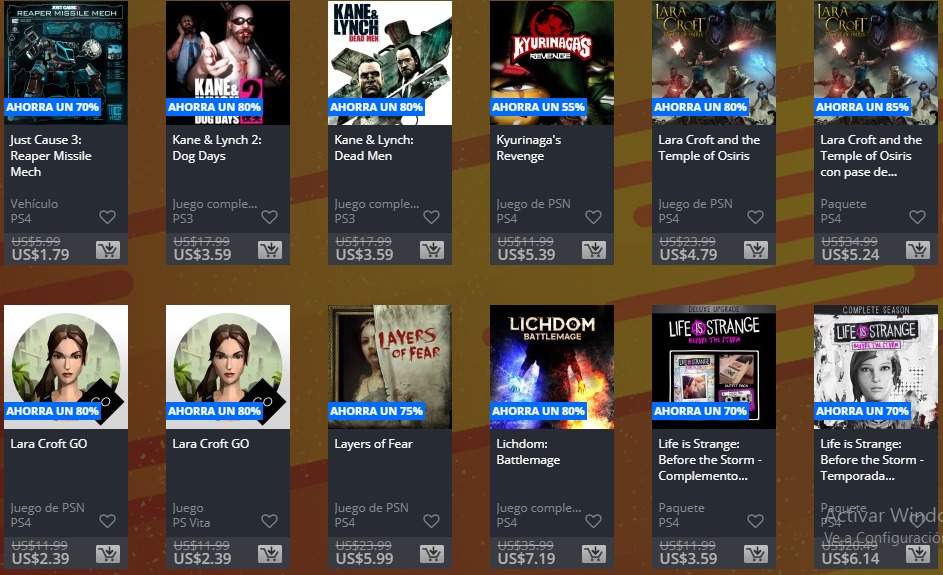Toggle wishlist heart for Layers of Fear

tap(431, 520)
